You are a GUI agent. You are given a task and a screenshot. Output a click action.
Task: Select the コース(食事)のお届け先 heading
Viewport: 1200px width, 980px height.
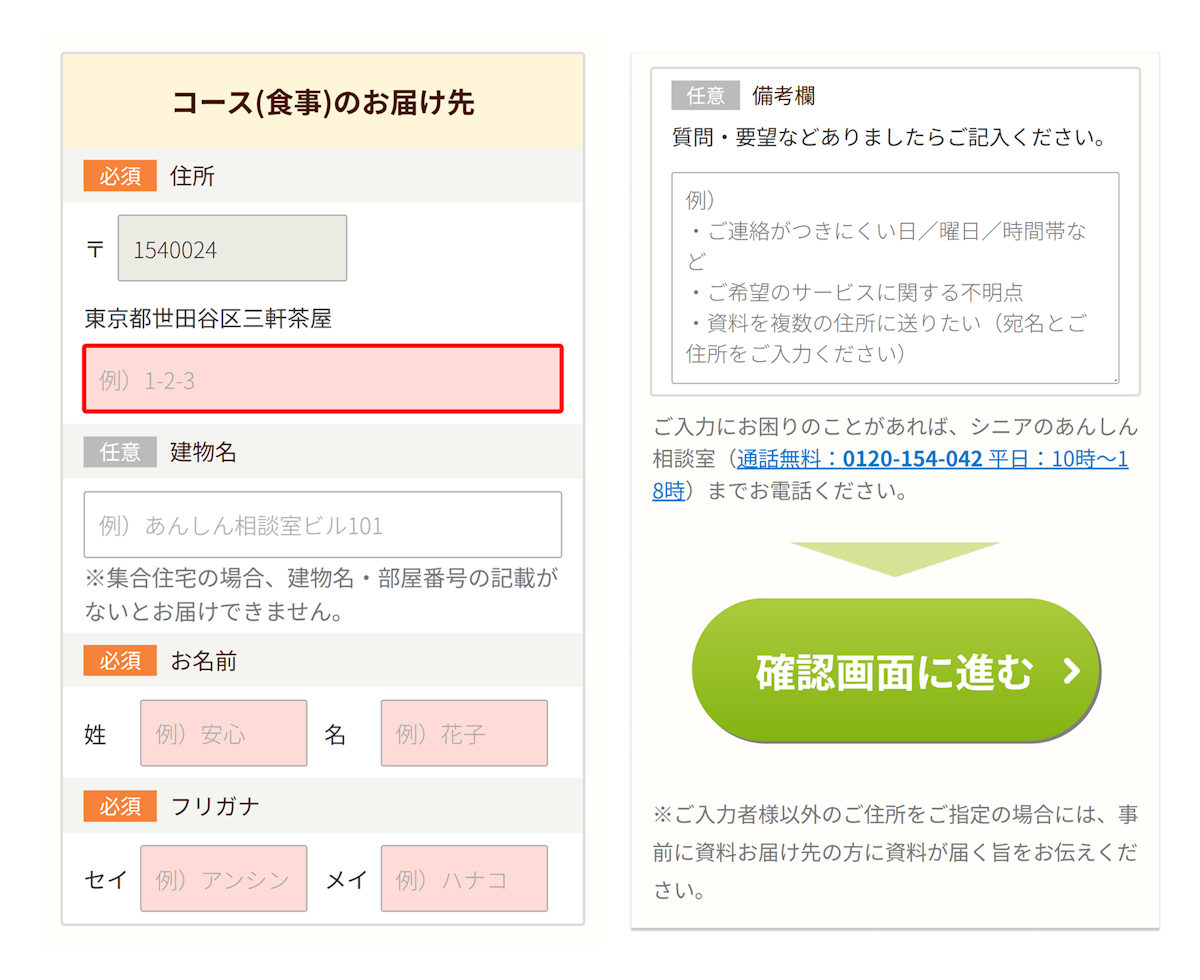click(322, 100)
